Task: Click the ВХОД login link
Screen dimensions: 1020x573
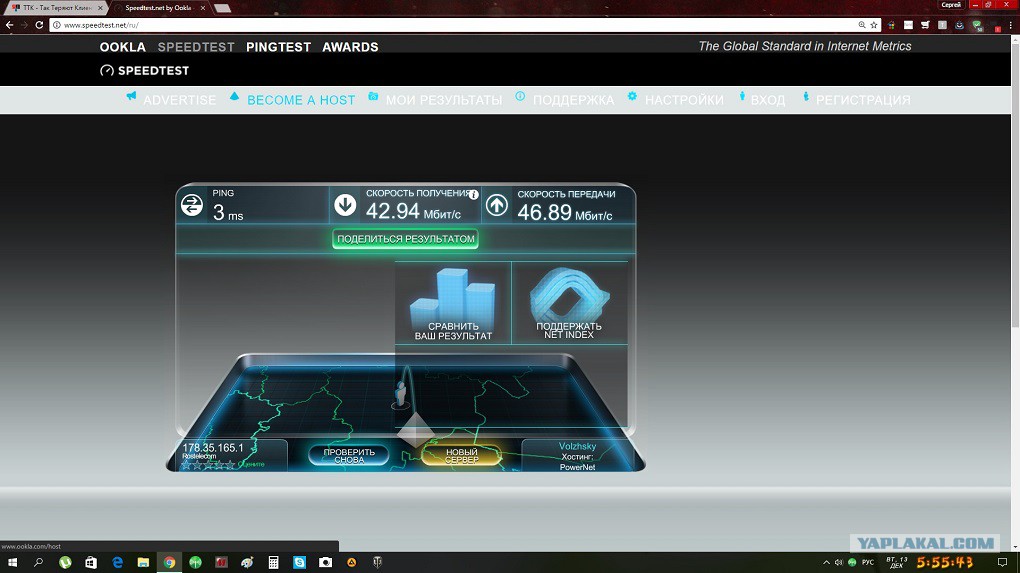Action: tap(768, 100)
